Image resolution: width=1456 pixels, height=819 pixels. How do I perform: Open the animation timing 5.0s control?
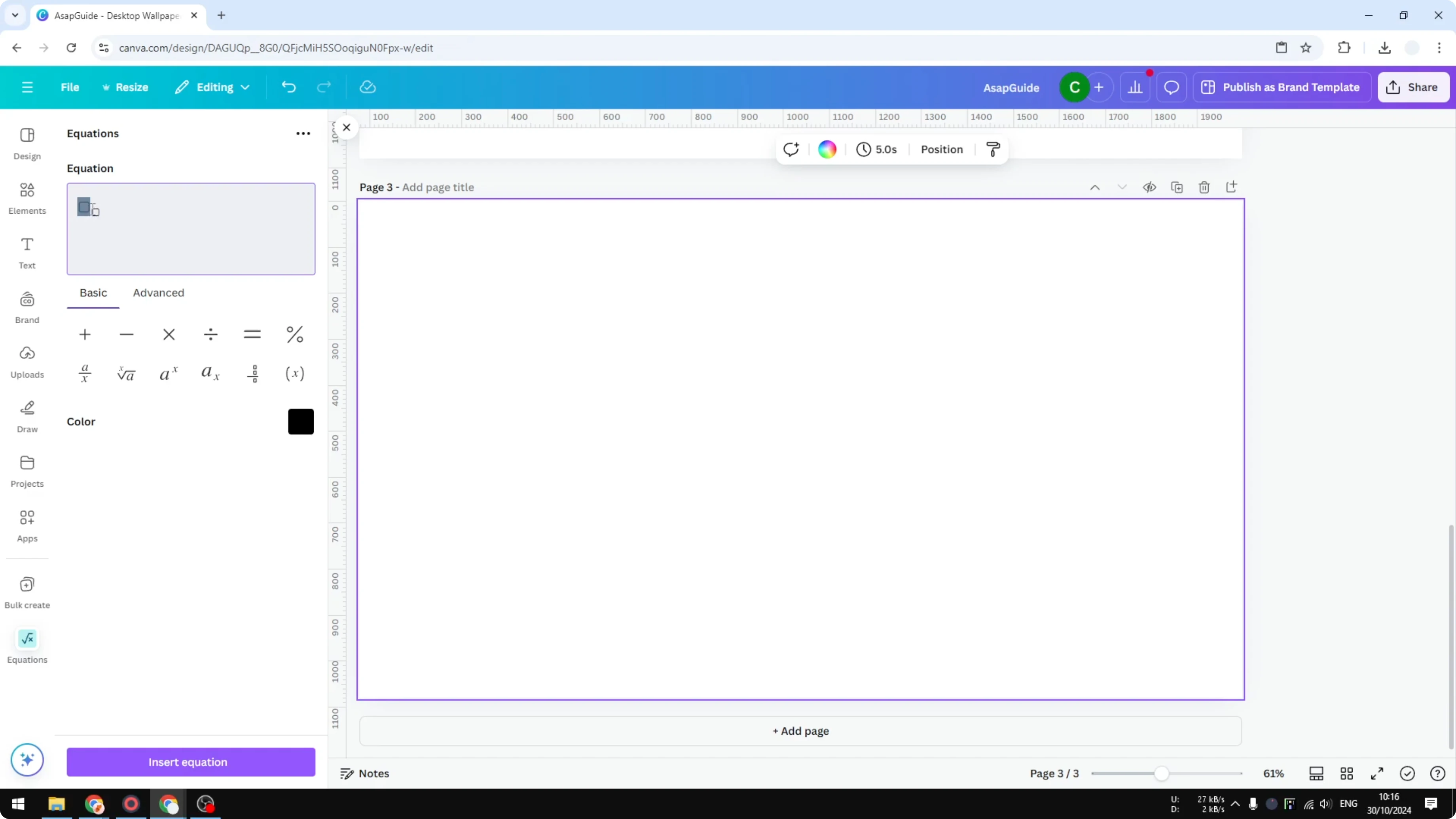(x=877, y=149)
